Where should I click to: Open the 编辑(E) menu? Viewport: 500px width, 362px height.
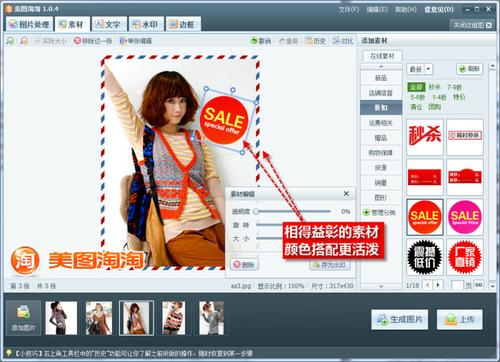click(x=377, y=9)
